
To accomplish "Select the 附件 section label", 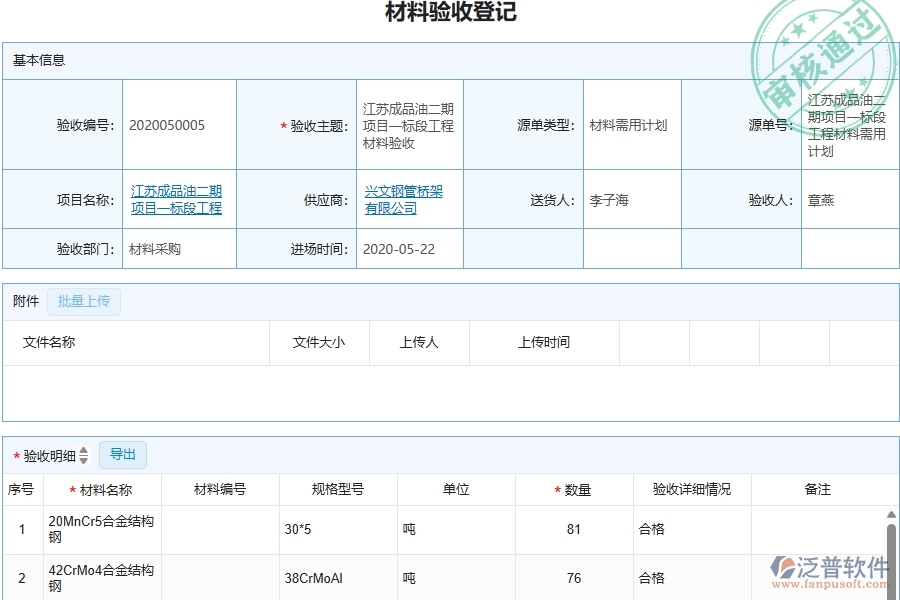I will (24, 301).
